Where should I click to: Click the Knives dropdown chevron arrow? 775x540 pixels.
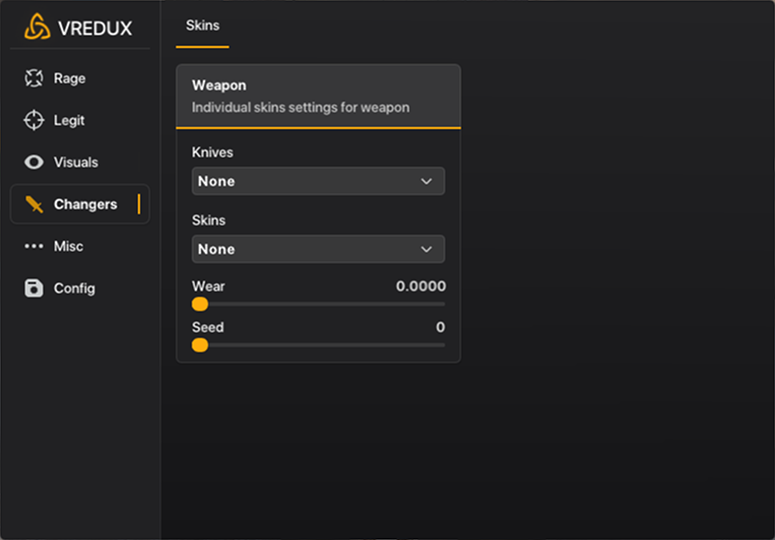pyautogui.click(x=426, y=181)
